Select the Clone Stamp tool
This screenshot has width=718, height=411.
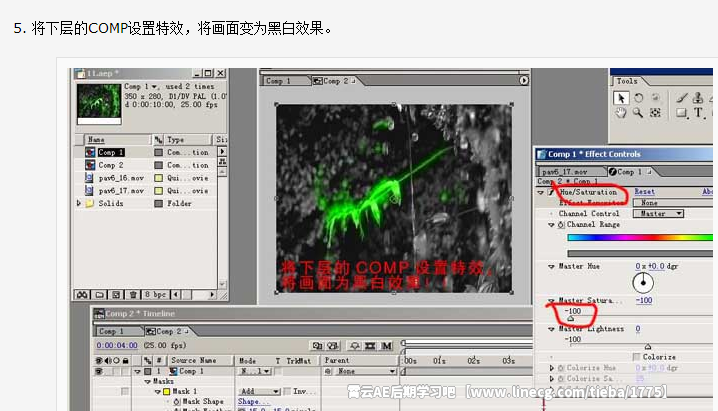tap(698, 97)
